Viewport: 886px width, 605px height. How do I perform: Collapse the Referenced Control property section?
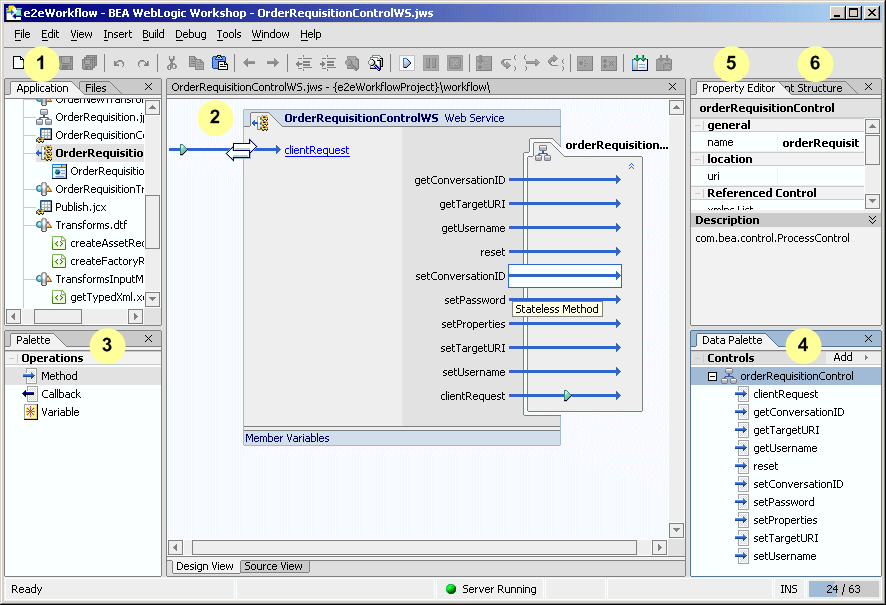(x=698, y=193)
